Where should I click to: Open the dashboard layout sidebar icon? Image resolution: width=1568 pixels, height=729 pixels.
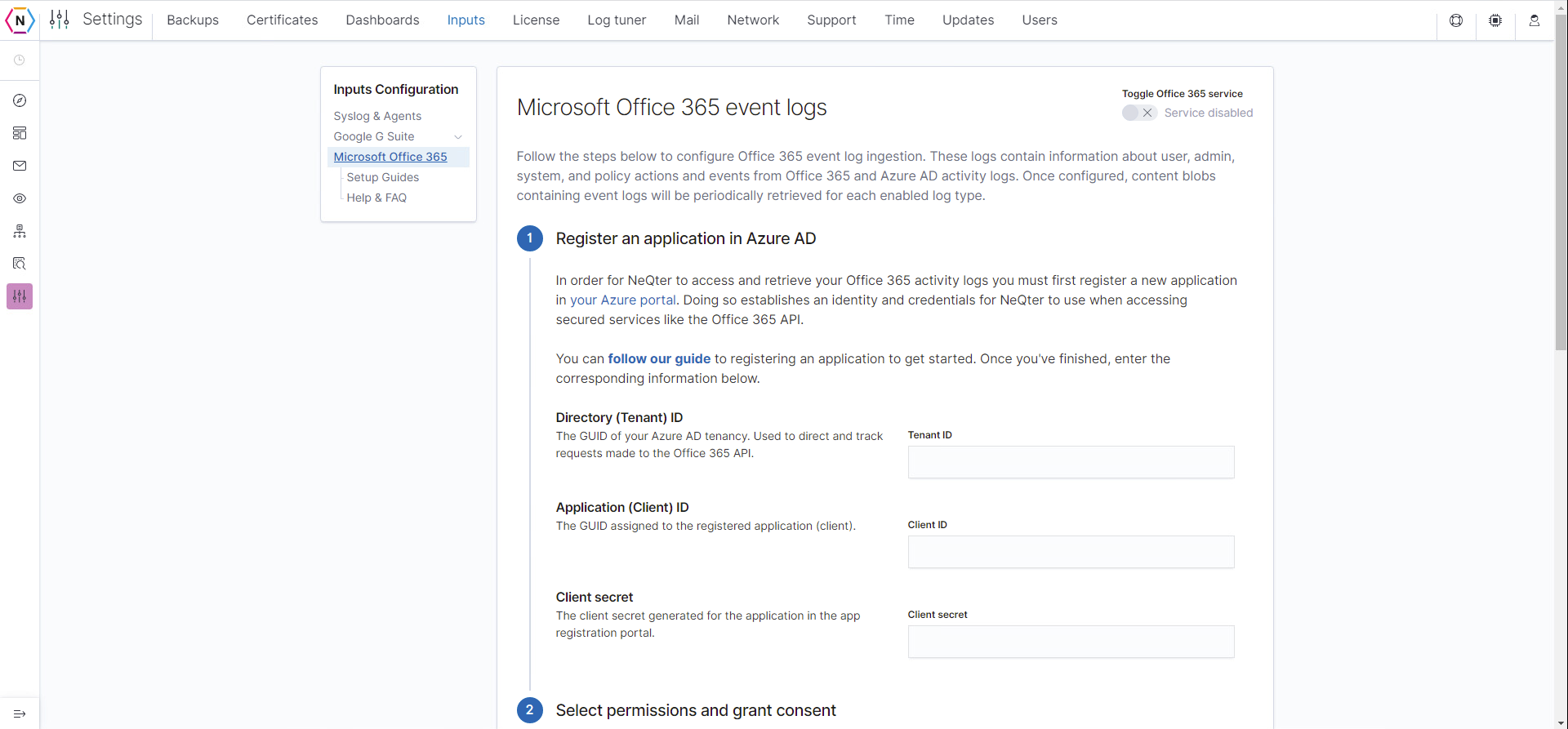[x=20, y=133]
